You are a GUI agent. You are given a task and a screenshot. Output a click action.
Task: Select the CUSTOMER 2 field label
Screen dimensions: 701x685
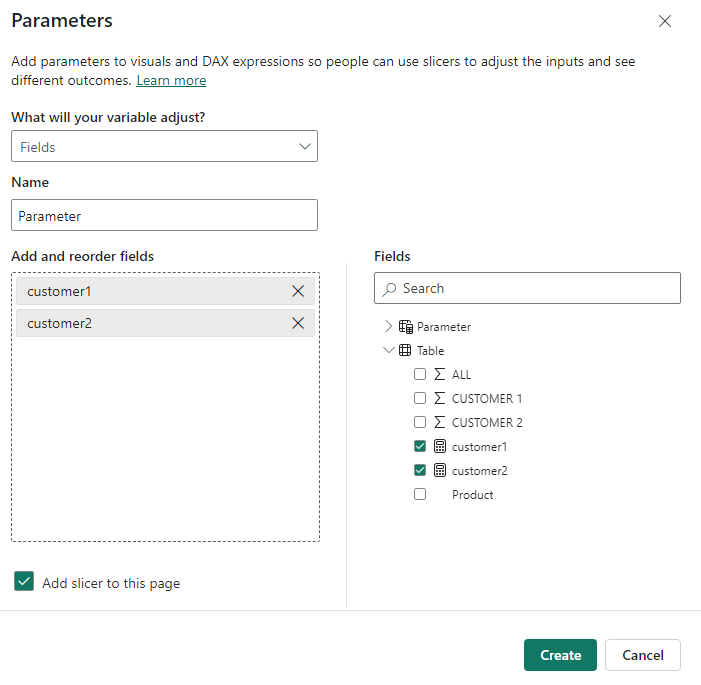[x=487, y=423]
